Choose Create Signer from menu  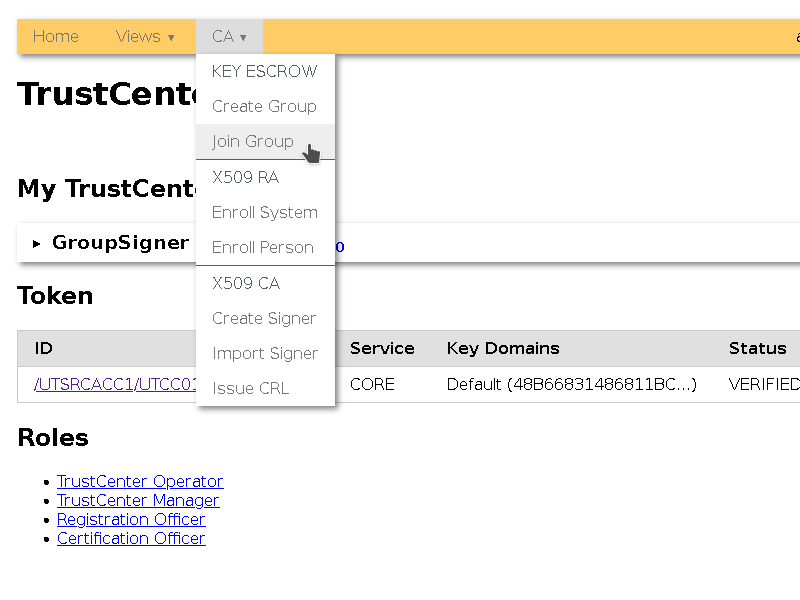(x=264, y=318)
